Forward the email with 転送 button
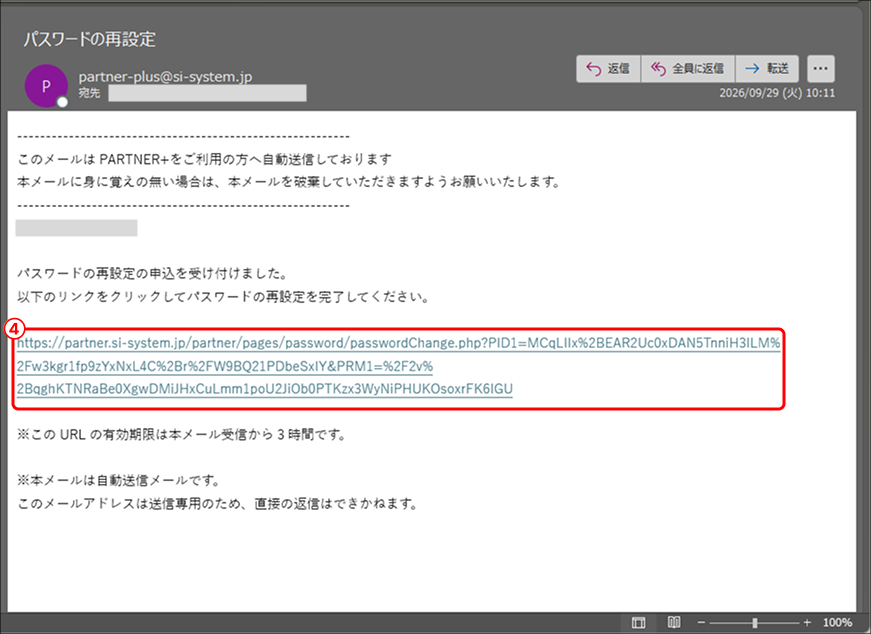 tap(767, 68)
